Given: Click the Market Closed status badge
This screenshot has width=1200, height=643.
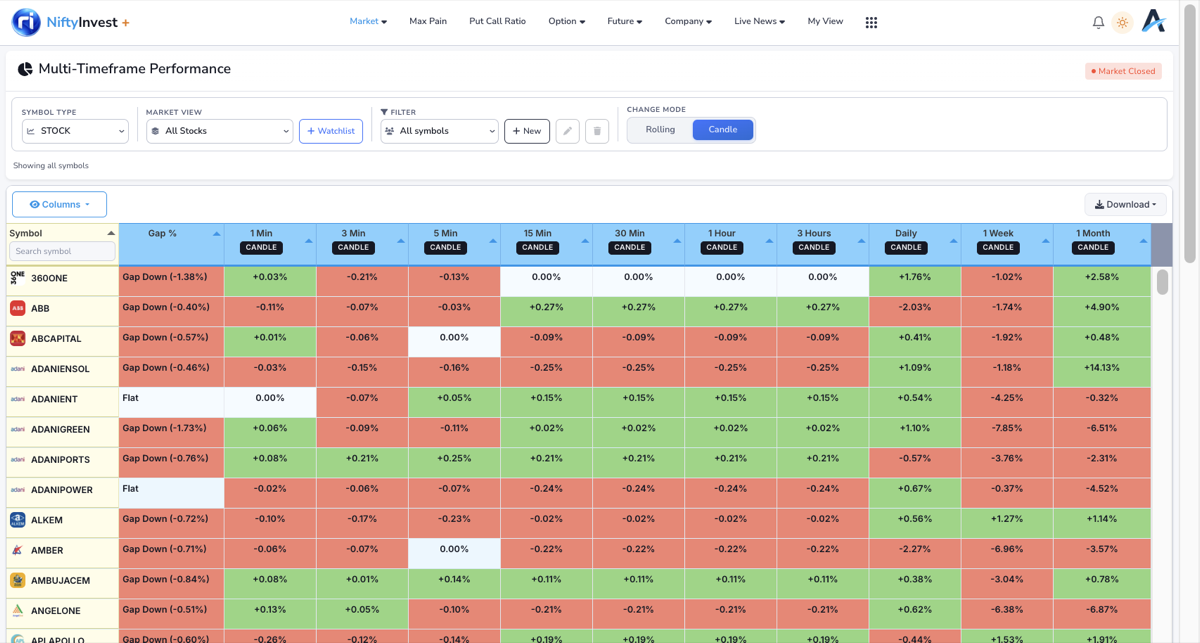Looking at the screenshot, I should 1123,71.
